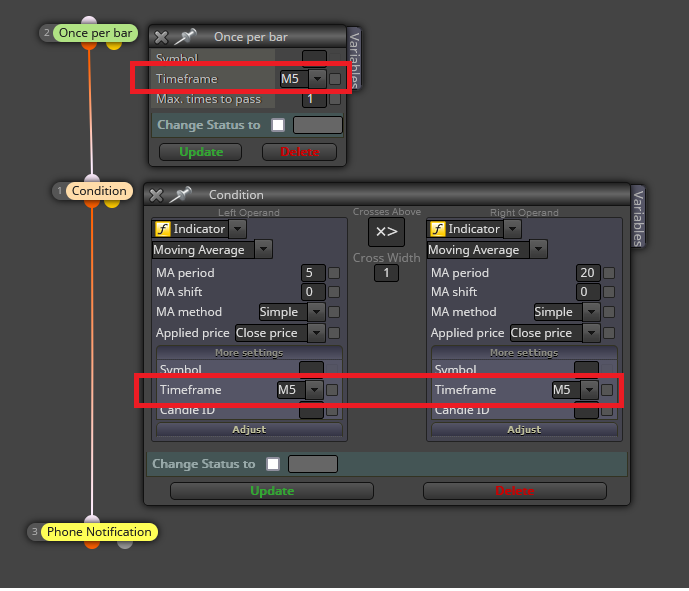Screen dimensions: 689x591
Task: Toggle Right Operand Applied price checkbox
Action: [609, 333]
